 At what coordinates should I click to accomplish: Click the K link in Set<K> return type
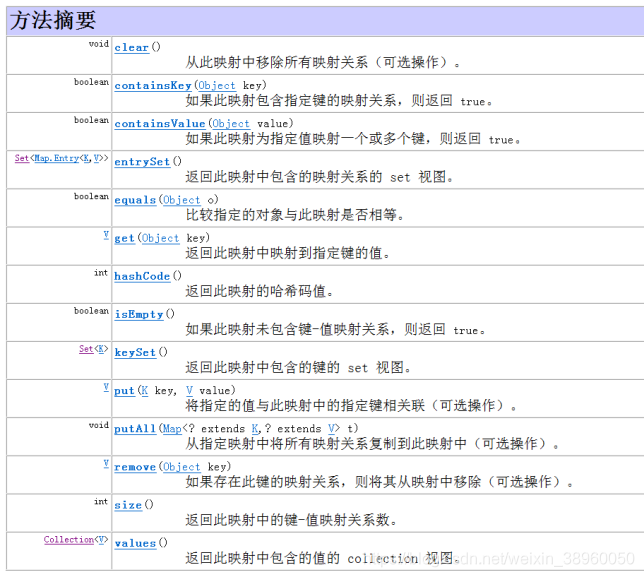pyautogui.click(x=101, y=349)
